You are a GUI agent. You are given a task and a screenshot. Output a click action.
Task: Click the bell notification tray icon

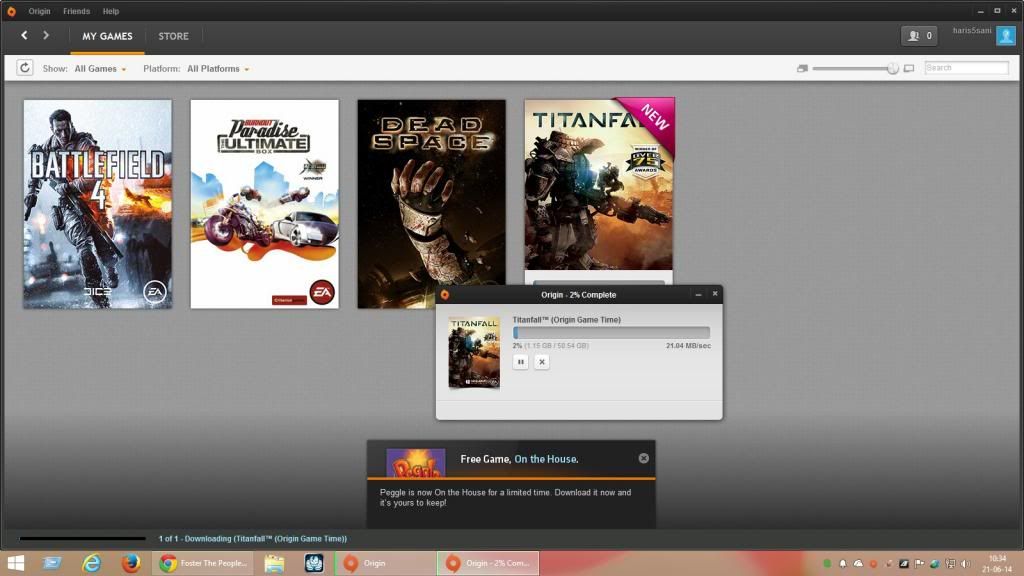[842, 563]
